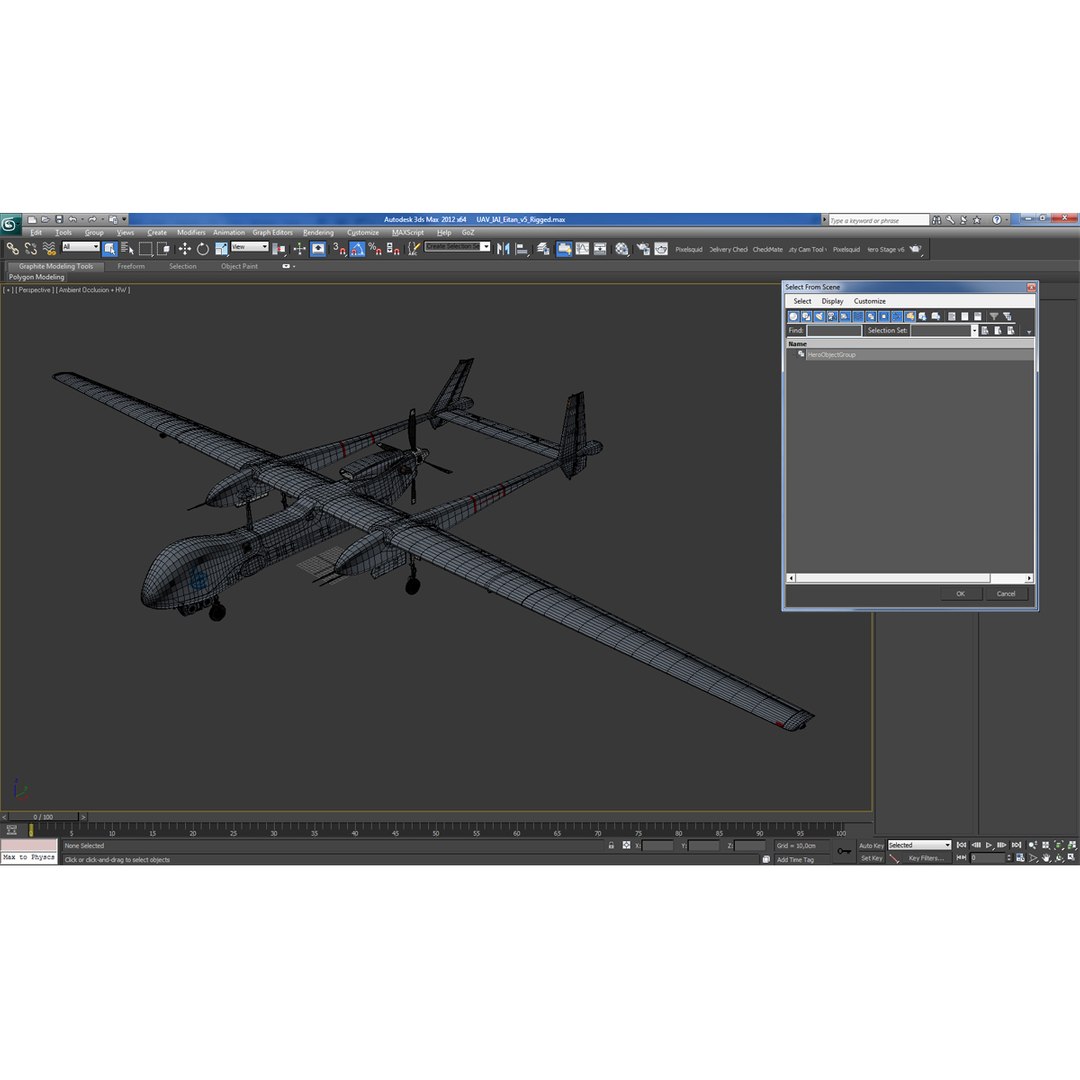Image resolution: width=1080 pixels, height=1080 pixels.
Task: Open the Rendering menu
Action: tap(318, 233)
